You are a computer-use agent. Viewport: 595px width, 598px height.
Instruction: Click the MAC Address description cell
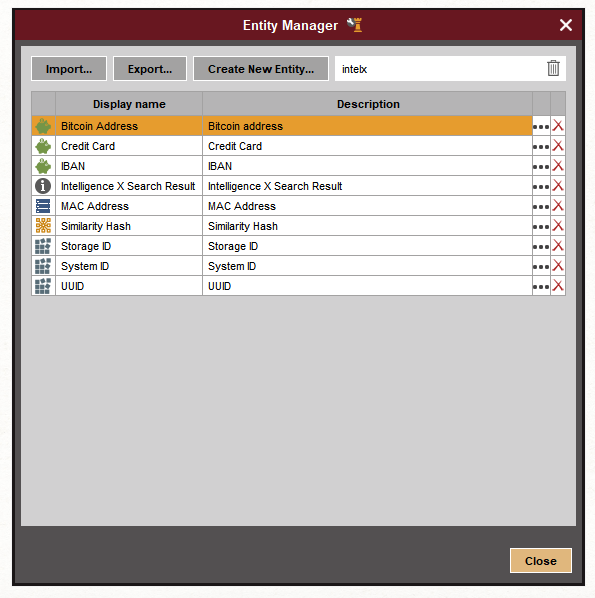coord(367,206)
